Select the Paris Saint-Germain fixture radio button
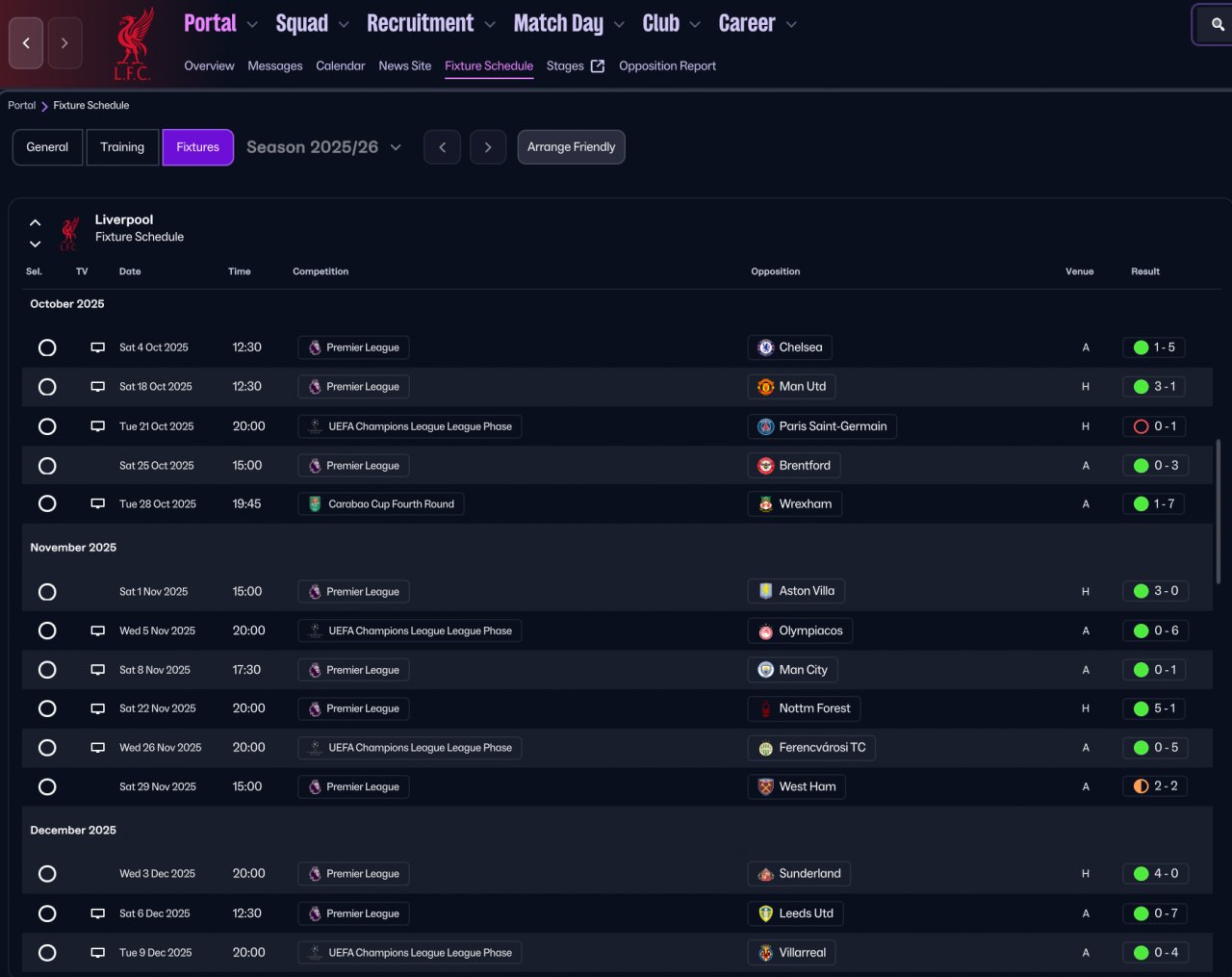1232x977 pixels. tap(47, 426)
